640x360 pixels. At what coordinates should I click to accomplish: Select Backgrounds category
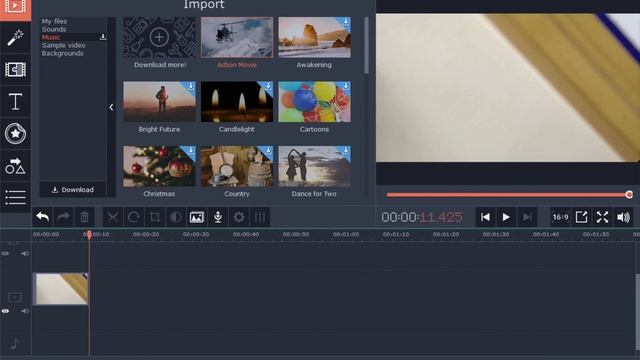[x=62, y=53]
